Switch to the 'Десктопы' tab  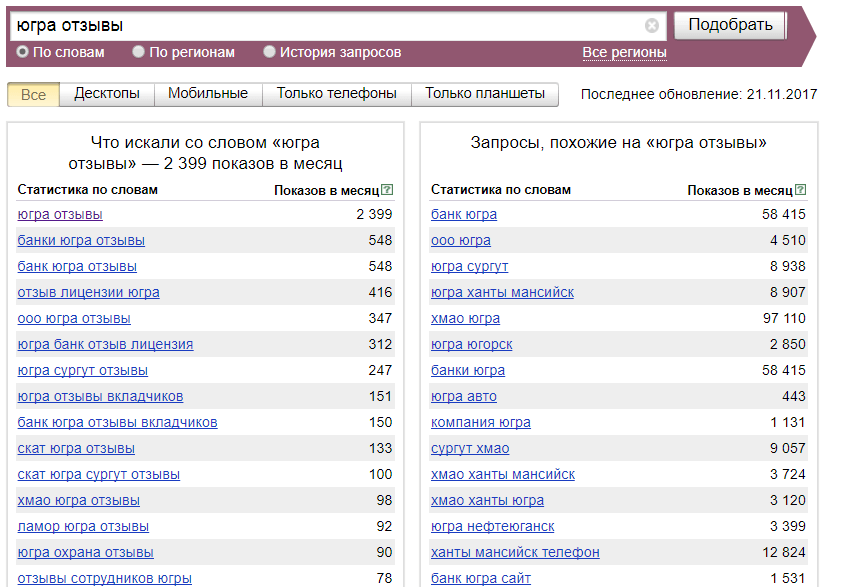[107, 94]
